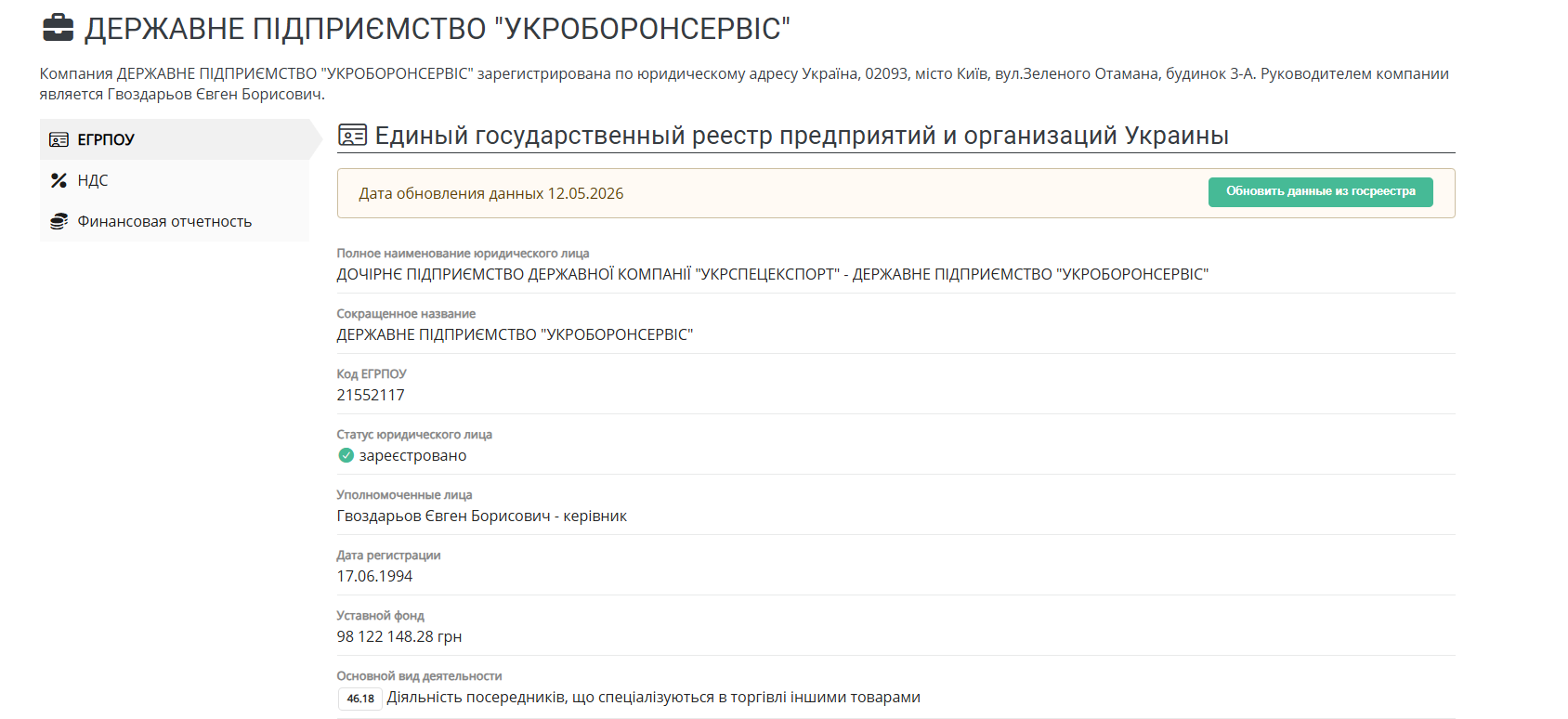Click Гвоздарьов Євген Борисович - керівник text
The height and width of the screenshot is (719, 1568).
pos(481,516)
